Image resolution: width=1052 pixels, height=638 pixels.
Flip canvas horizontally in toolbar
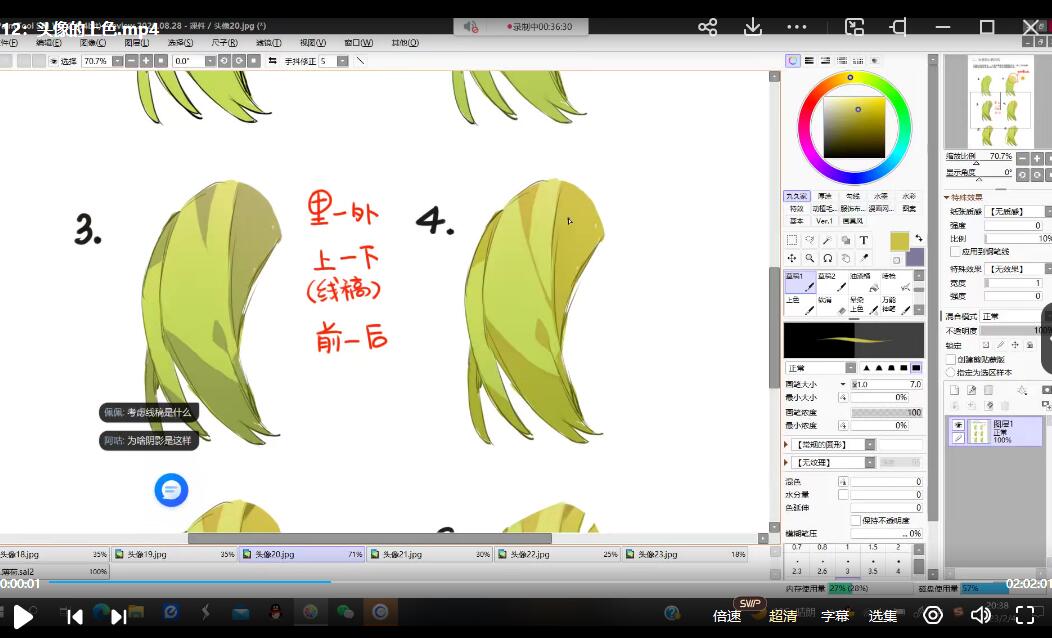(x=272, y=61)
